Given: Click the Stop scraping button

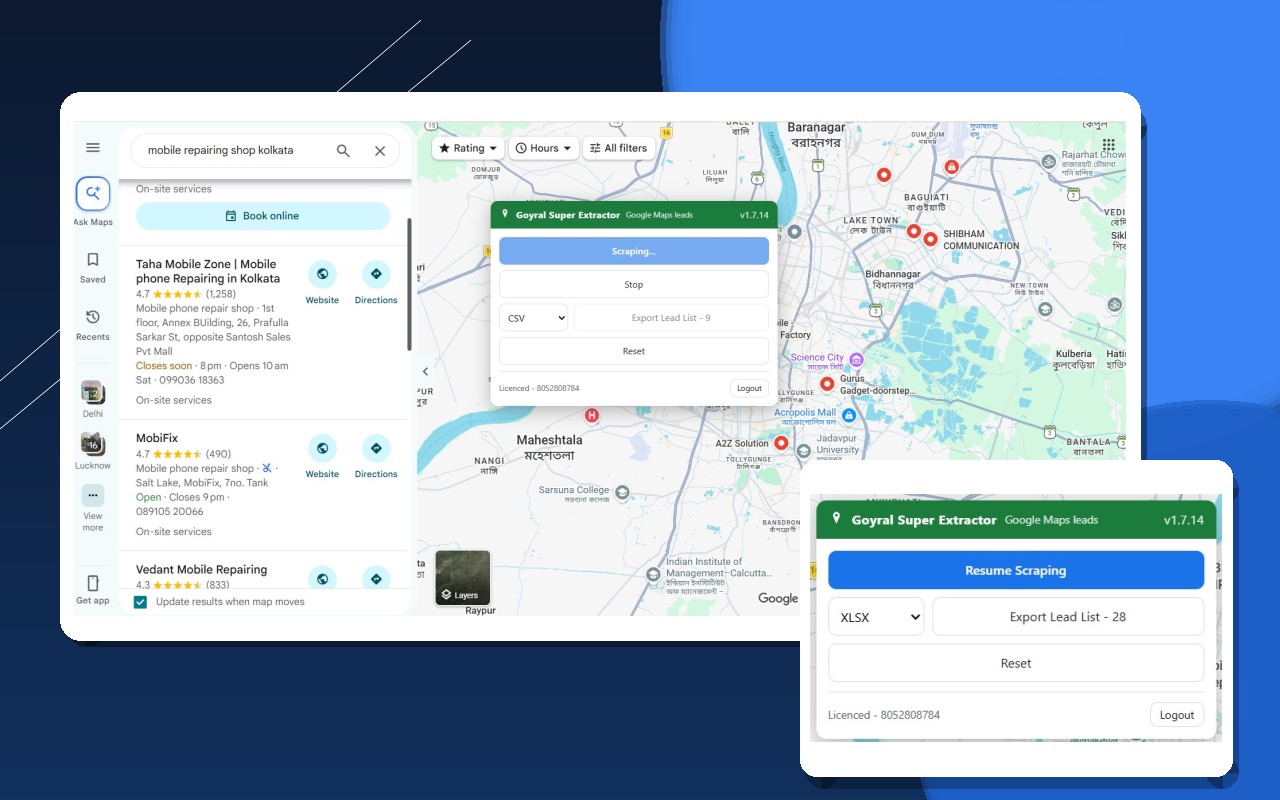Looking at the screenshot, I should point(634,285).
